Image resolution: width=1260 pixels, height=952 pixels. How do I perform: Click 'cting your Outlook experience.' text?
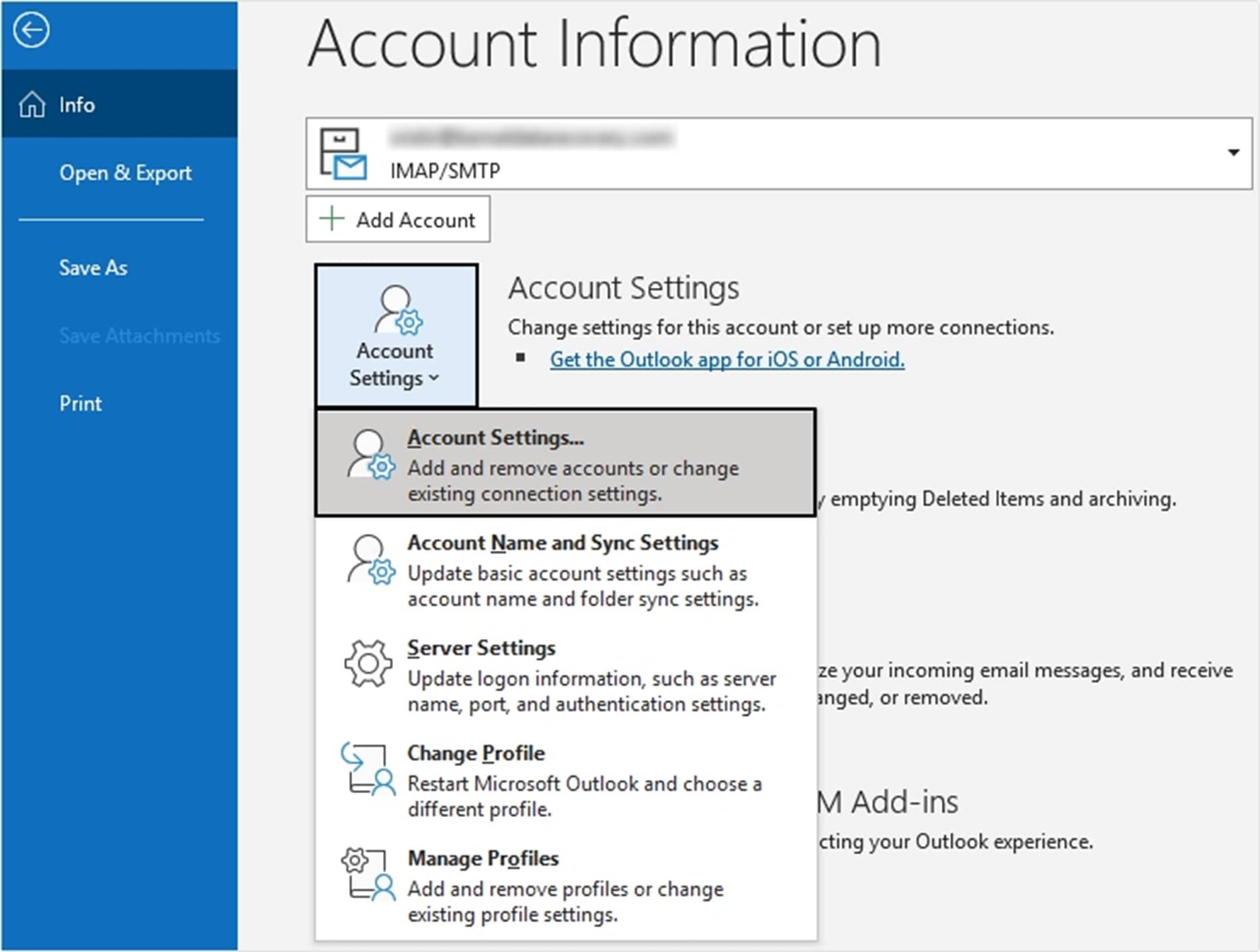pos(956,842)
